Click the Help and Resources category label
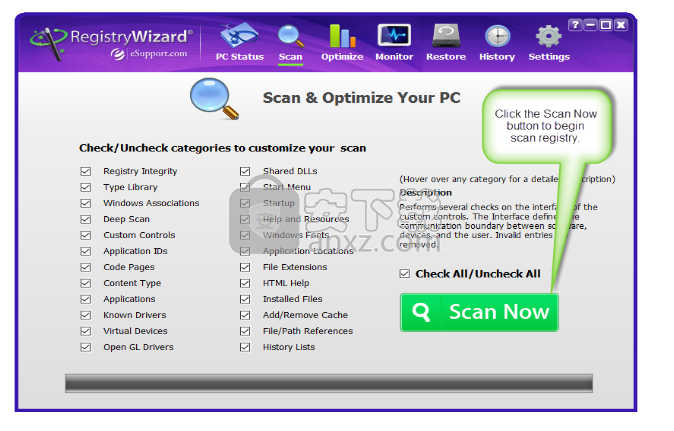 point(306,219)
